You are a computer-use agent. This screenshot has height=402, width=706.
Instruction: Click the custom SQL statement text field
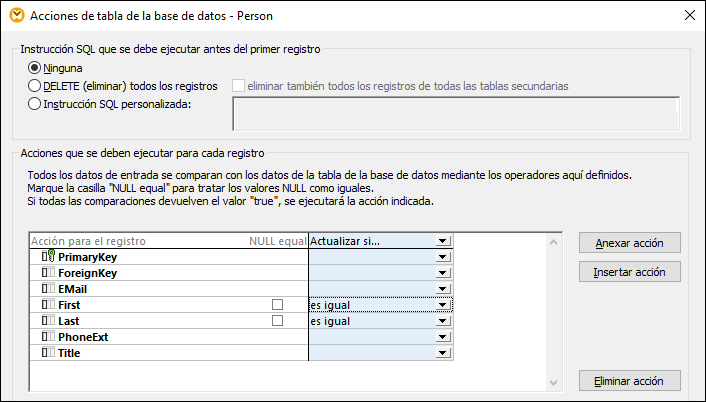(455, 114)
